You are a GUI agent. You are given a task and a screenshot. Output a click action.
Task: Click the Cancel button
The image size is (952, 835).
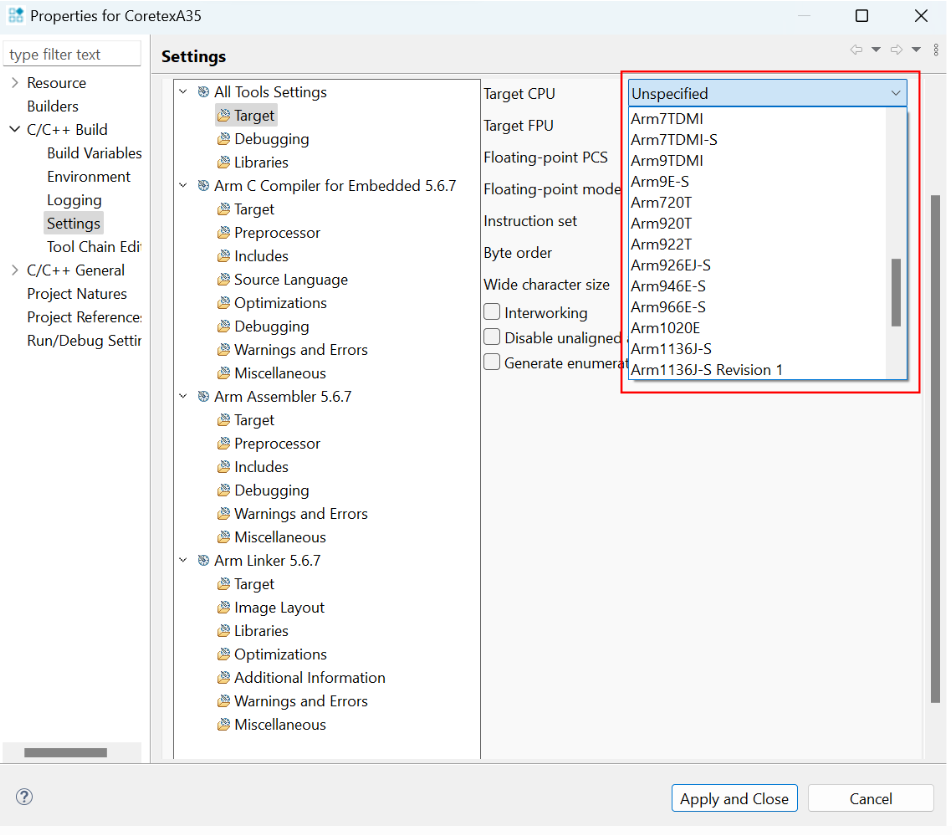(870, 798)
